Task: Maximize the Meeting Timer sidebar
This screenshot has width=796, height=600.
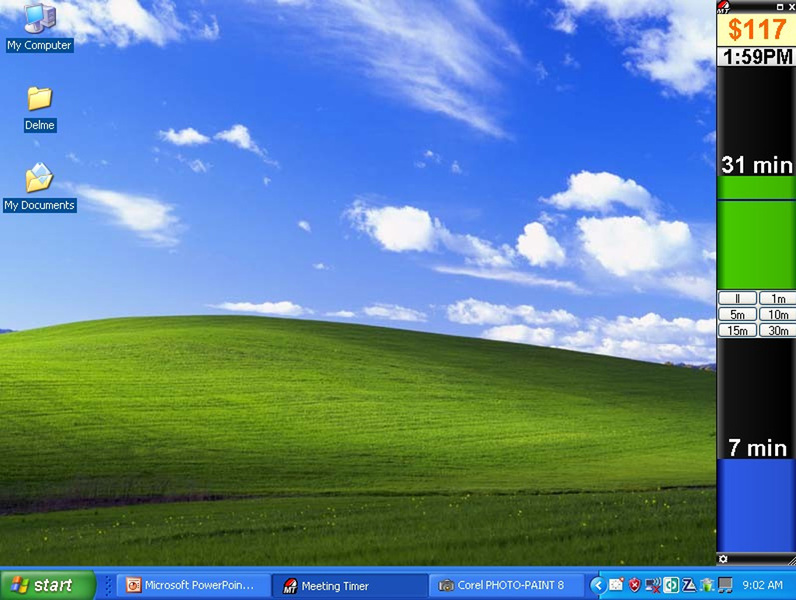Action: (x=780, y=7)
